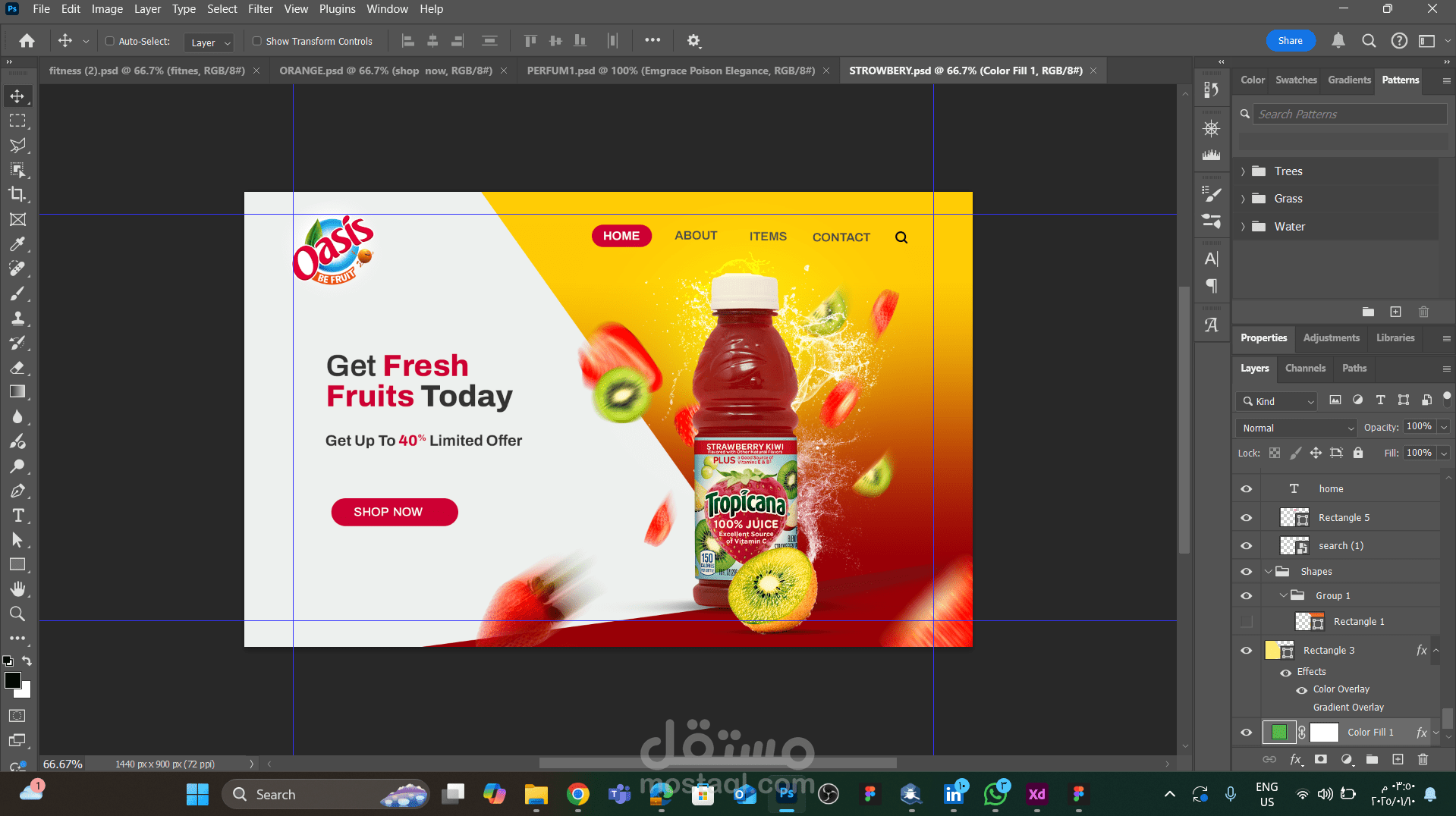Switch to the Channels tab
This screenshot has width=1456, height=816.
tap(1305, 369)
